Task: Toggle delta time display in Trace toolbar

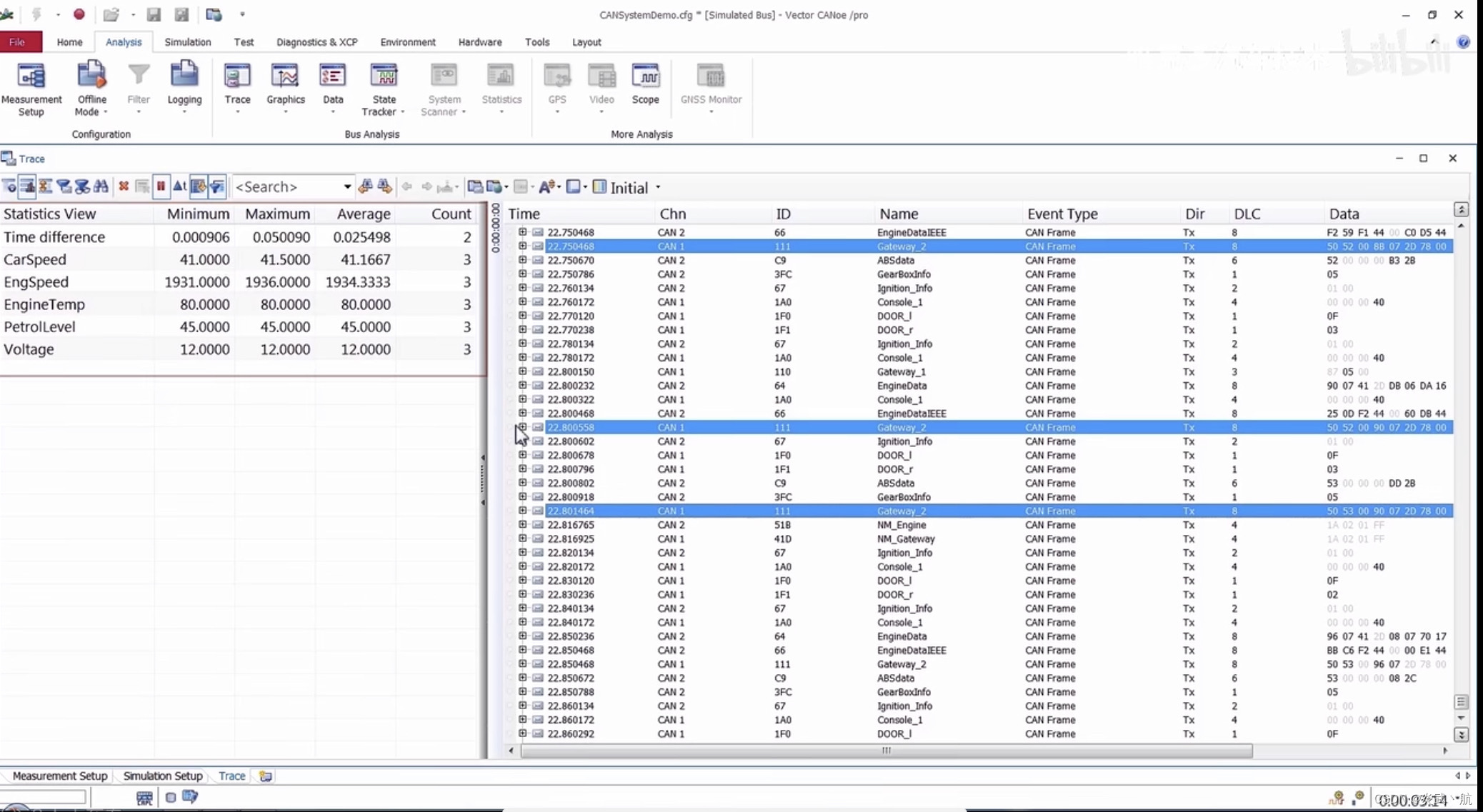Action: [179, 186]
